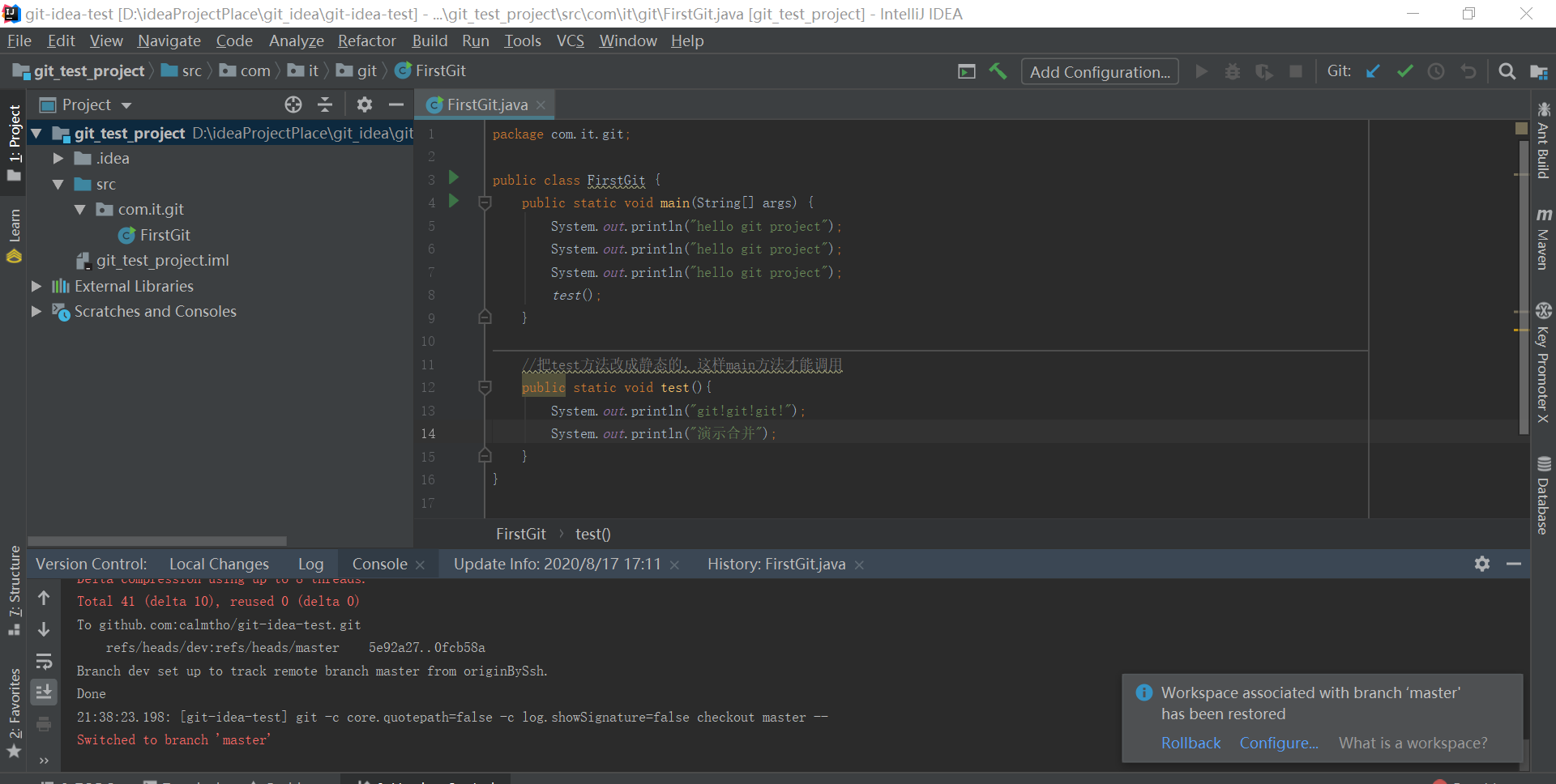The image size is (1556, 784).
Task: Open Key Promoter X tool window
Action: point(1543,363)
